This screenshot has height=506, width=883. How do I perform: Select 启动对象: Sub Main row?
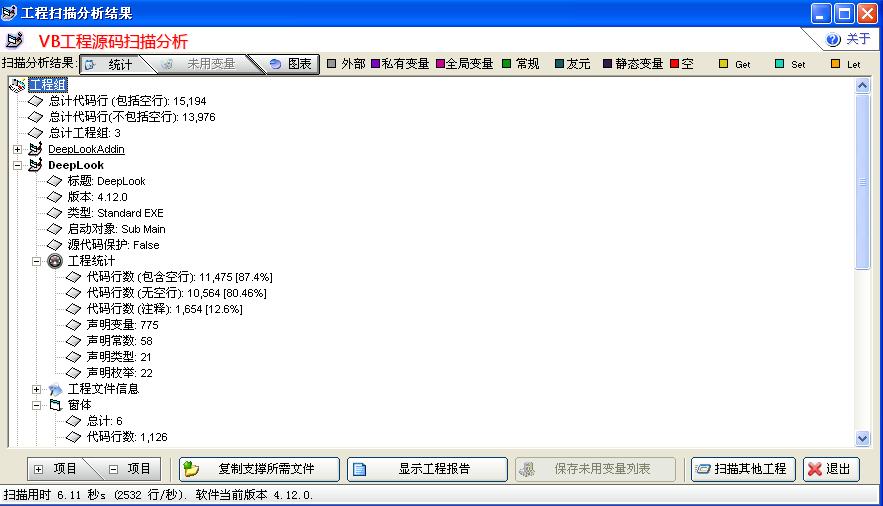[x=117, y=229]
